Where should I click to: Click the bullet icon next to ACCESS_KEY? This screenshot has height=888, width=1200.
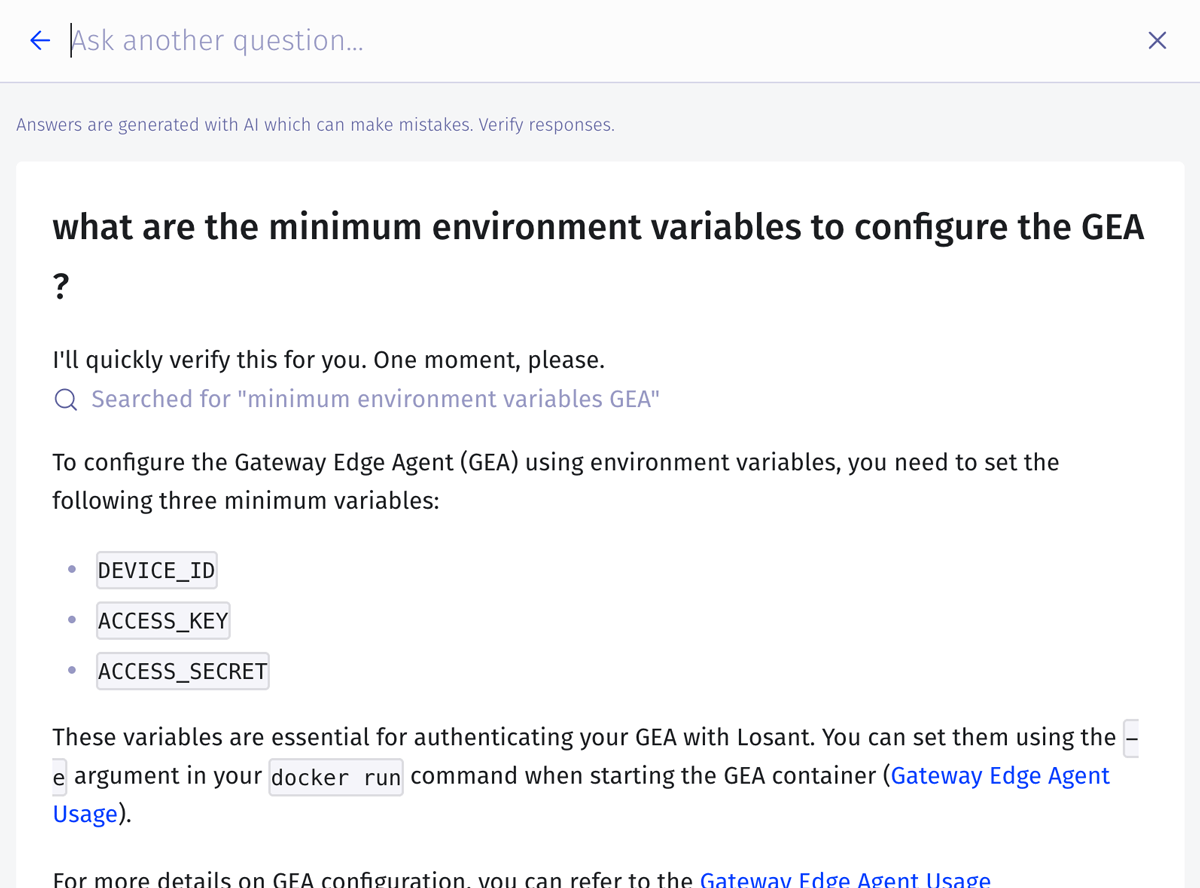[71, 620]
